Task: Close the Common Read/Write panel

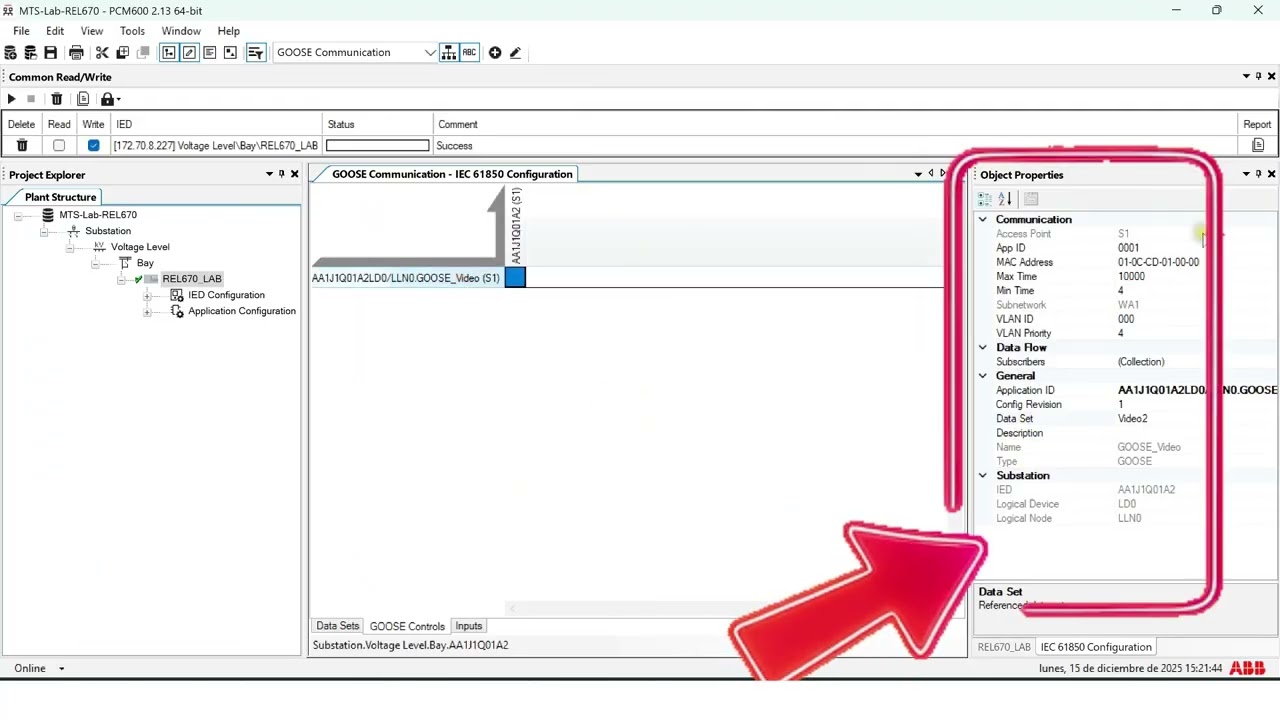Action: click(x=1271, y=77)
